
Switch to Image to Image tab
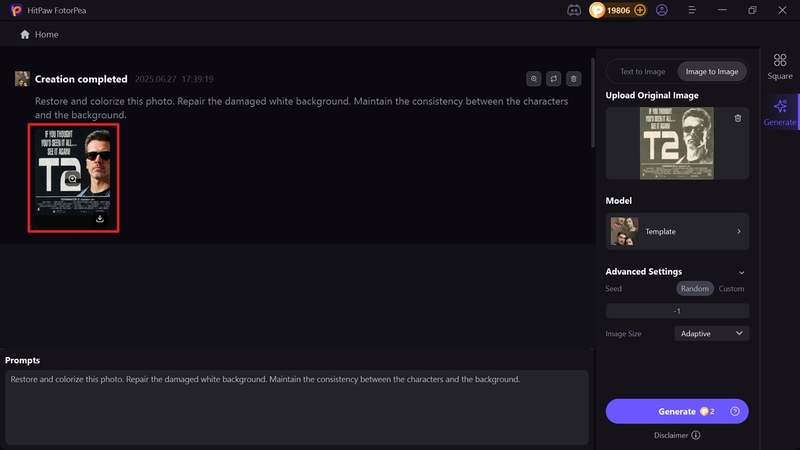click(712, 71)
